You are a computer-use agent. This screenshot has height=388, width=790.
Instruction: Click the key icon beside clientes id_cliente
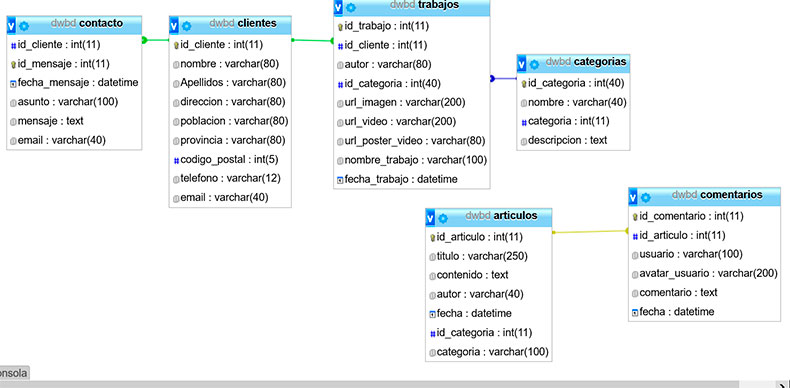[x=176, y=45]
